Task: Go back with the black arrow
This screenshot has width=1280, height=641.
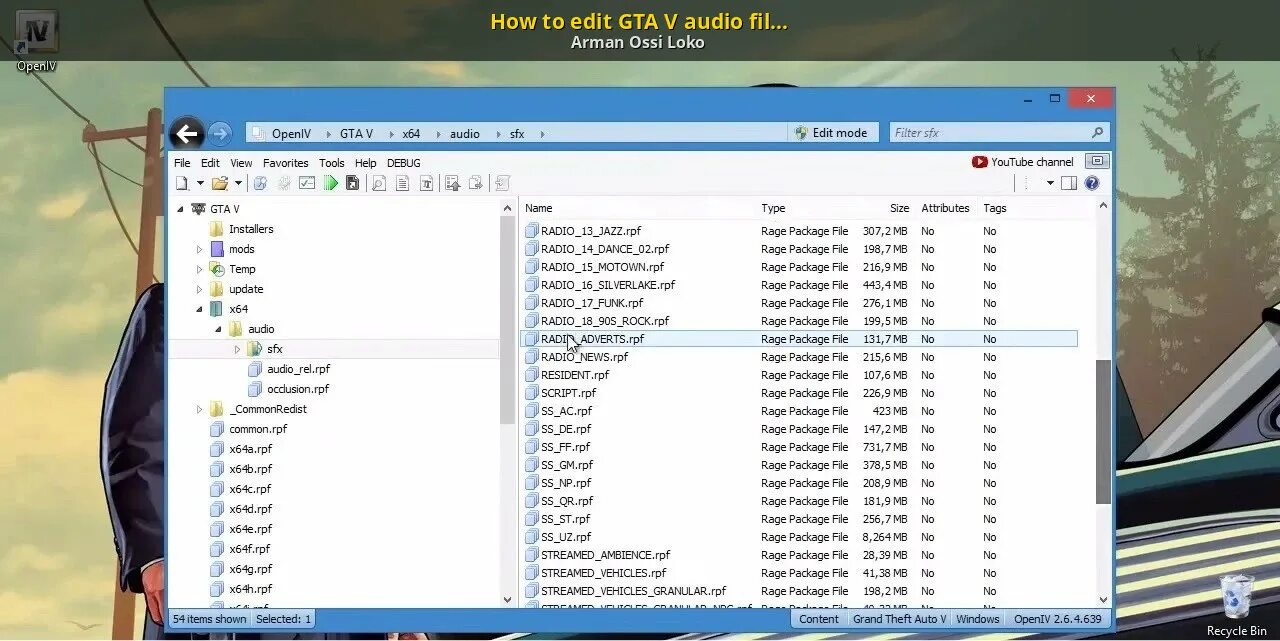Action: 187,133
